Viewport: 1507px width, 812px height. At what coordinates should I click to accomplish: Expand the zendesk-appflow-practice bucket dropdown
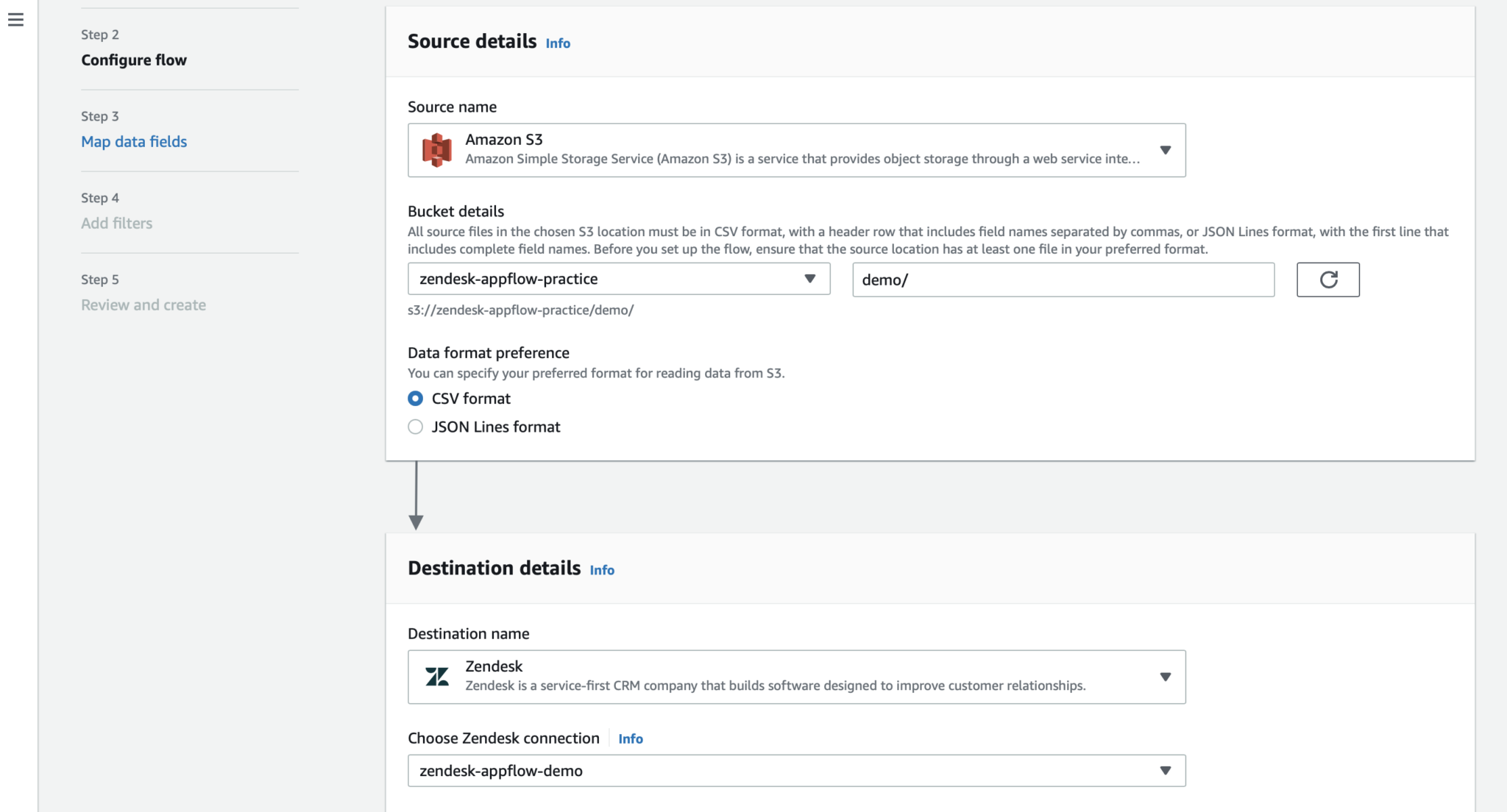809,279
